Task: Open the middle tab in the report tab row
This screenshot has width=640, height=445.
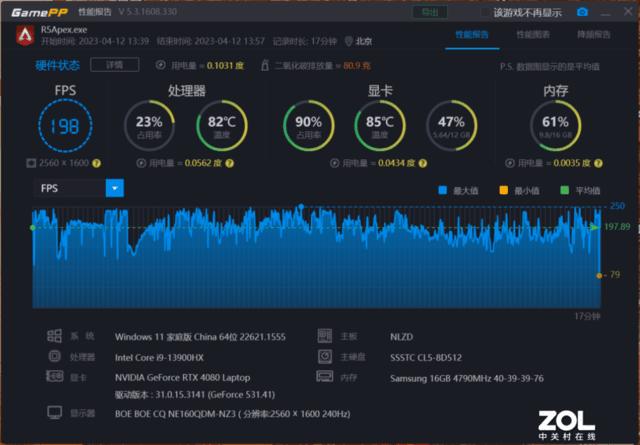Action: tap(533, 35)
